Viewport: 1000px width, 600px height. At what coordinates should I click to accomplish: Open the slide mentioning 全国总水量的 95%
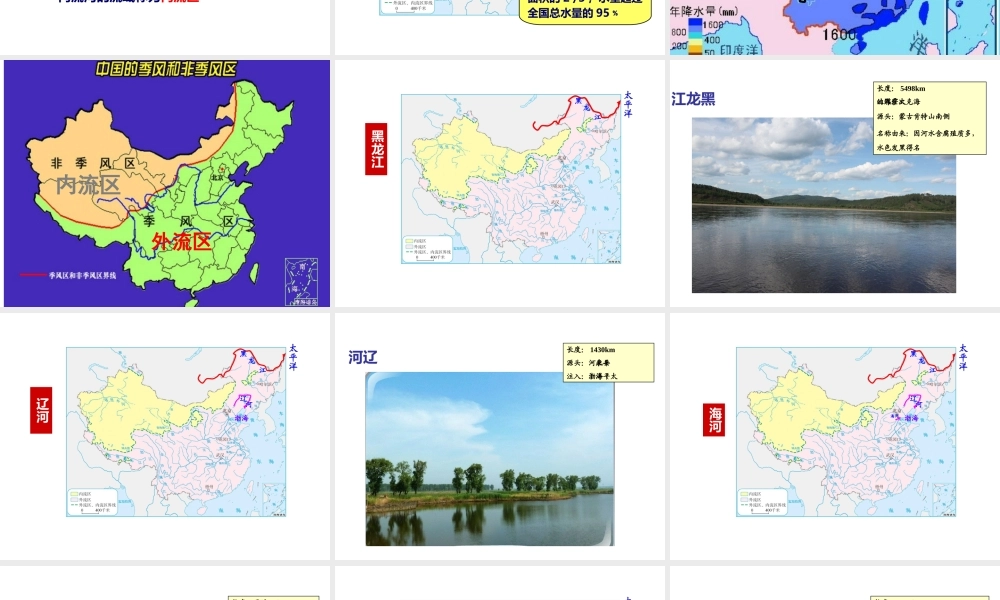(500, 27)
